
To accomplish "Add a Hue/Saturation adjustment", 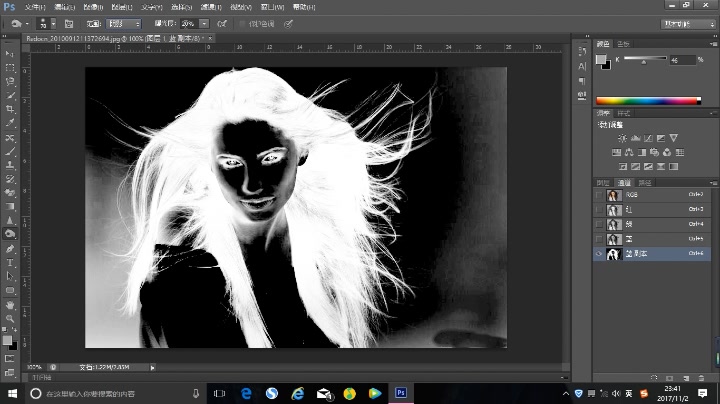I will click(616, 152).
